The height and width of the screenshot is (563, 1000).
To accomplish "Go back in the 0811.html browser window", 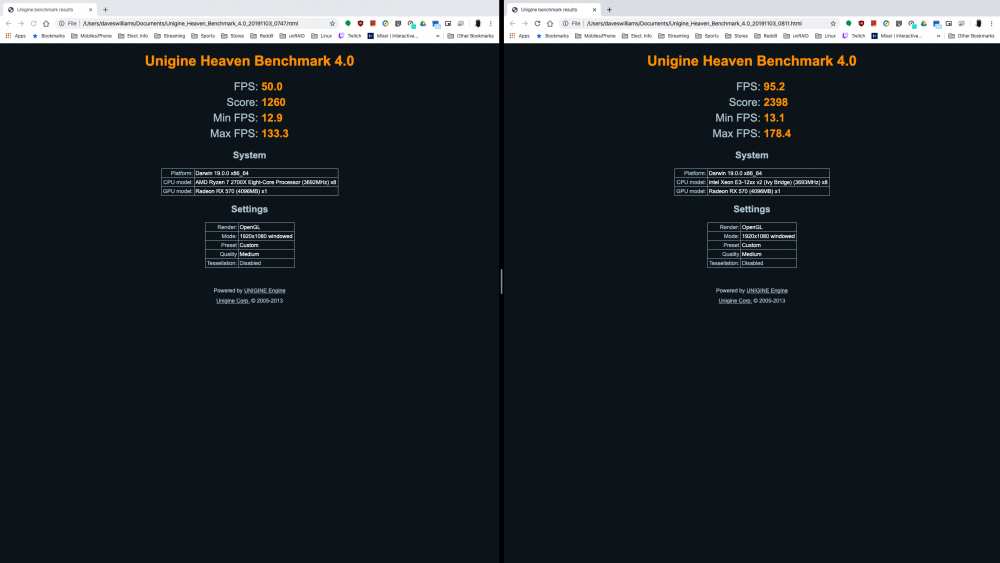I will [x=512, y=24].
